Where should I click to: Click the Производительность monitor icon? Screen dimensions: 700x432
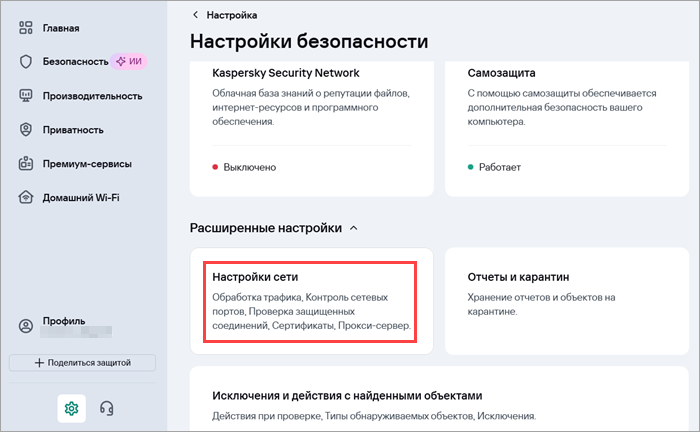pyautogui.click(x=26, y=96)
